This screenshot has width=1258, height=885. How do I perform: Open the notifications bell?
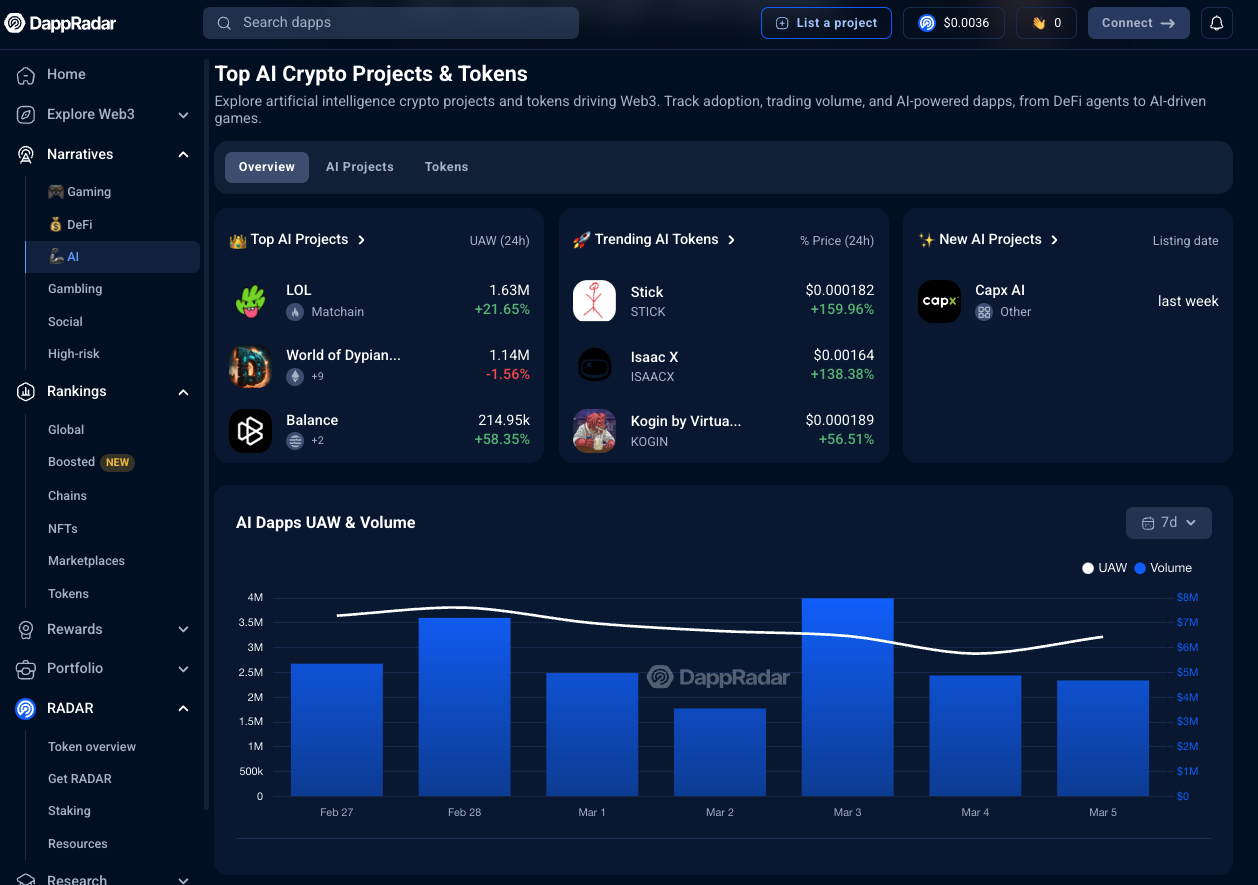coord(1217,23)
